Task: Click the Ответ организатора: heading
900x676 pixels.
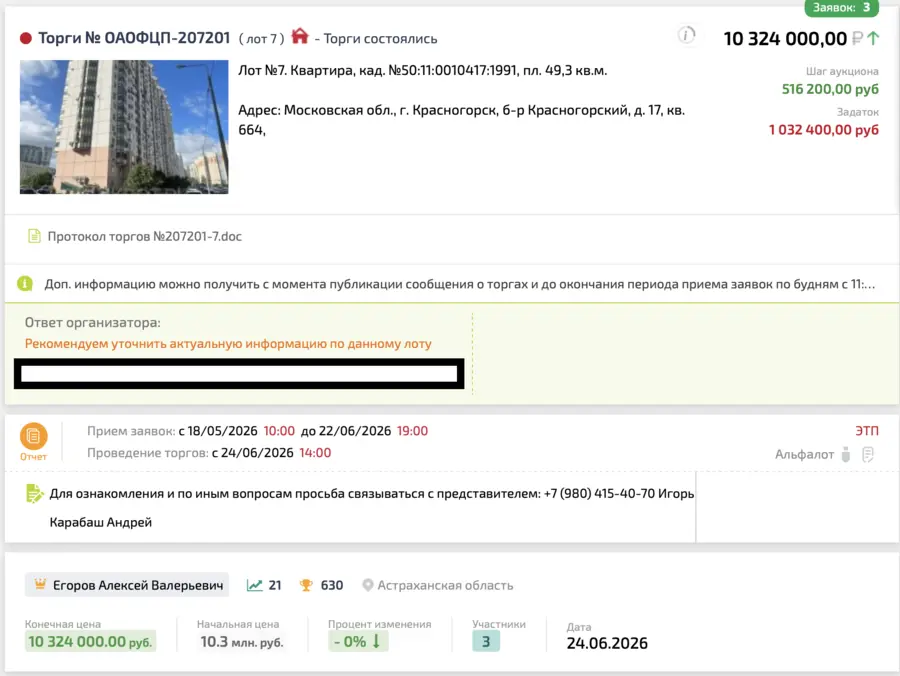Action: tap(92, 323)
